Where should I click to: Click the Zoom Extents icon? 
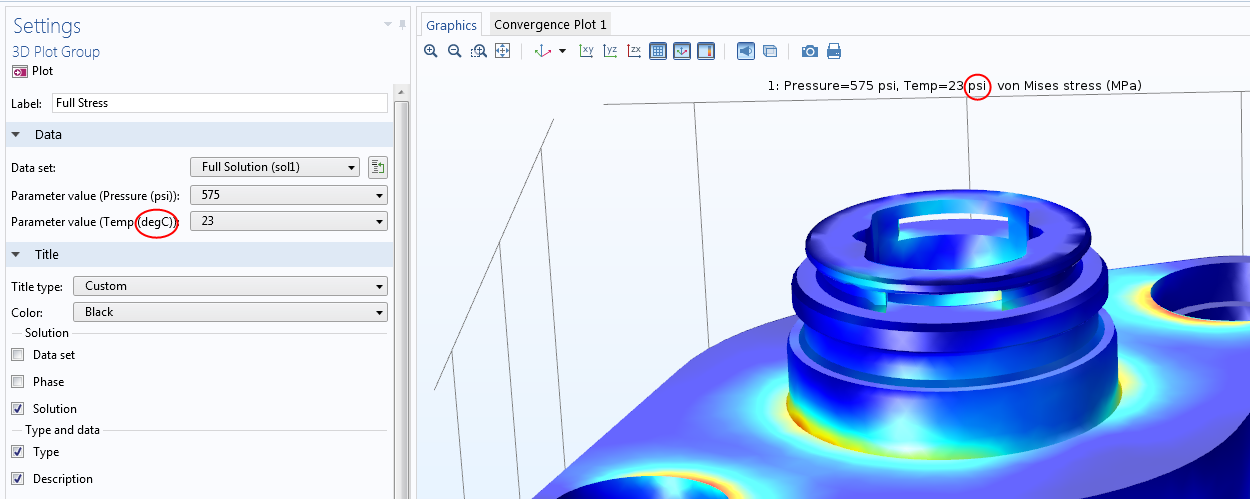point(502,51)
